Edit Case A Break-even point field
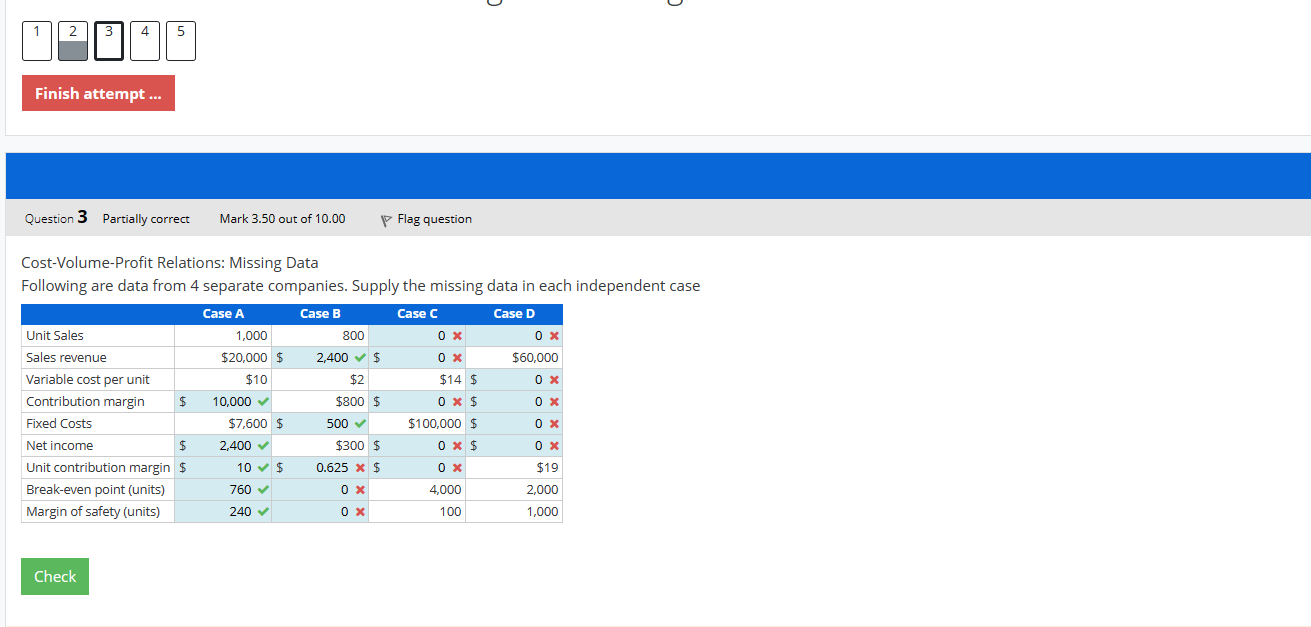 pyautogui.click(x=222, y=489)
